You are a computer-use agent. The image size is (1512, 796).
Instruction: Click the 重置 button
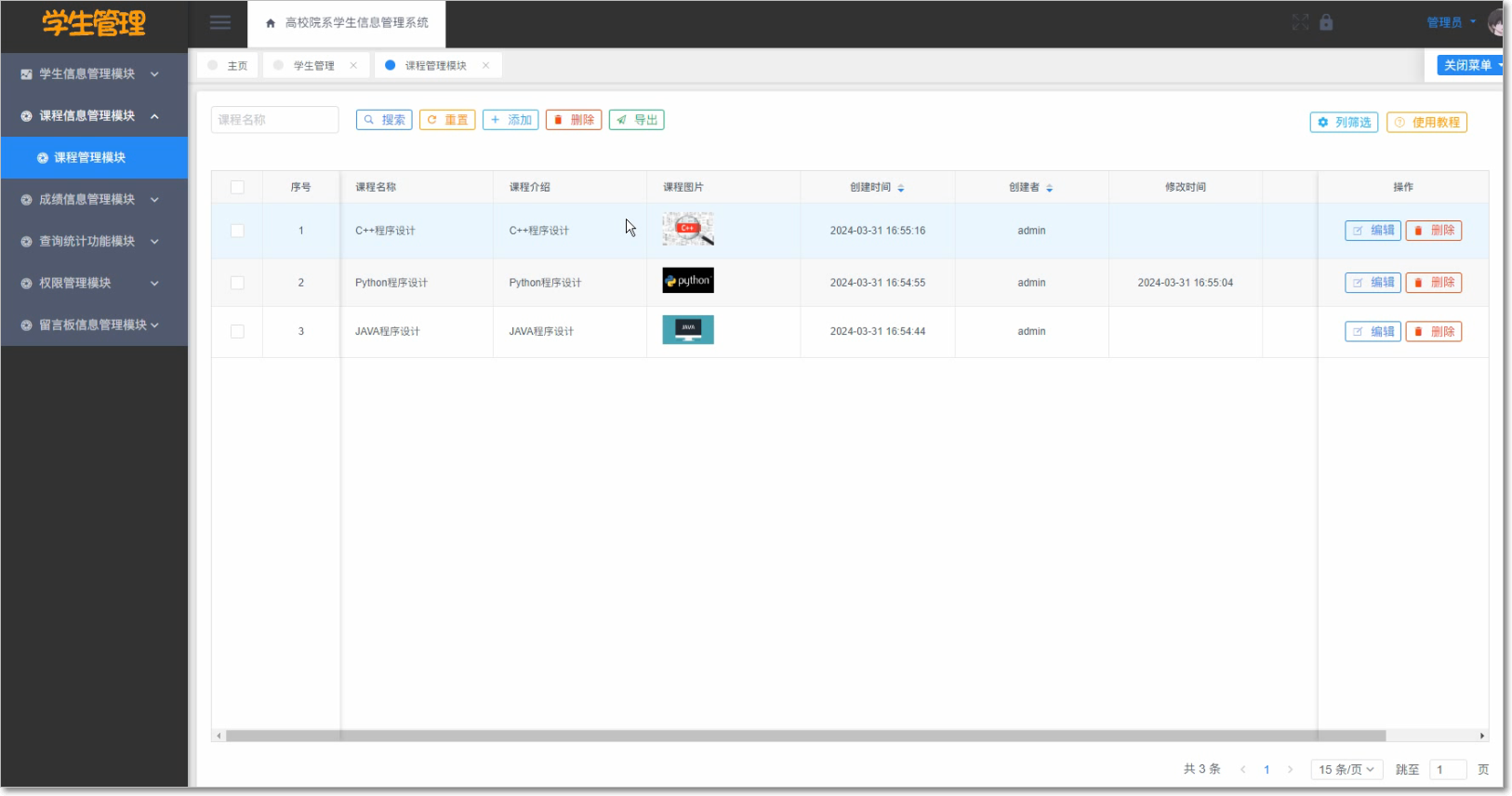point(447,120)
